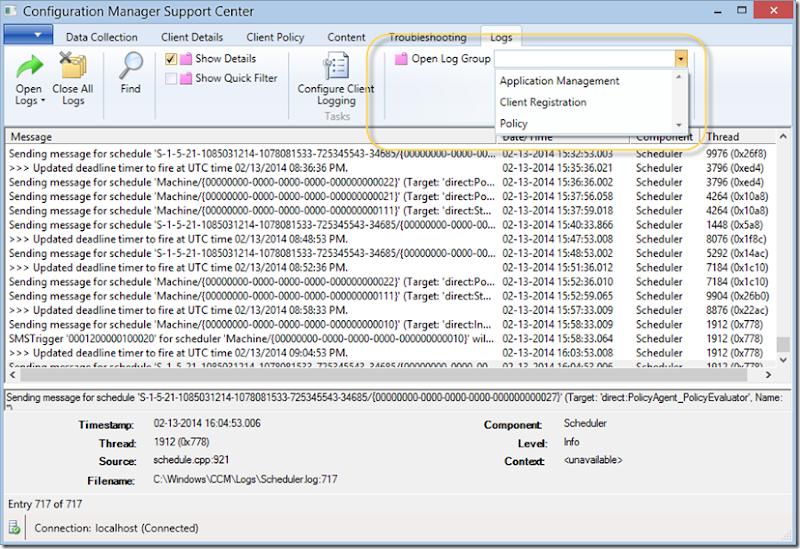Image resolution: width=800 pixels, height=549 pixels.
Task: Pick the Policy log group option
Action: (513, 123)
